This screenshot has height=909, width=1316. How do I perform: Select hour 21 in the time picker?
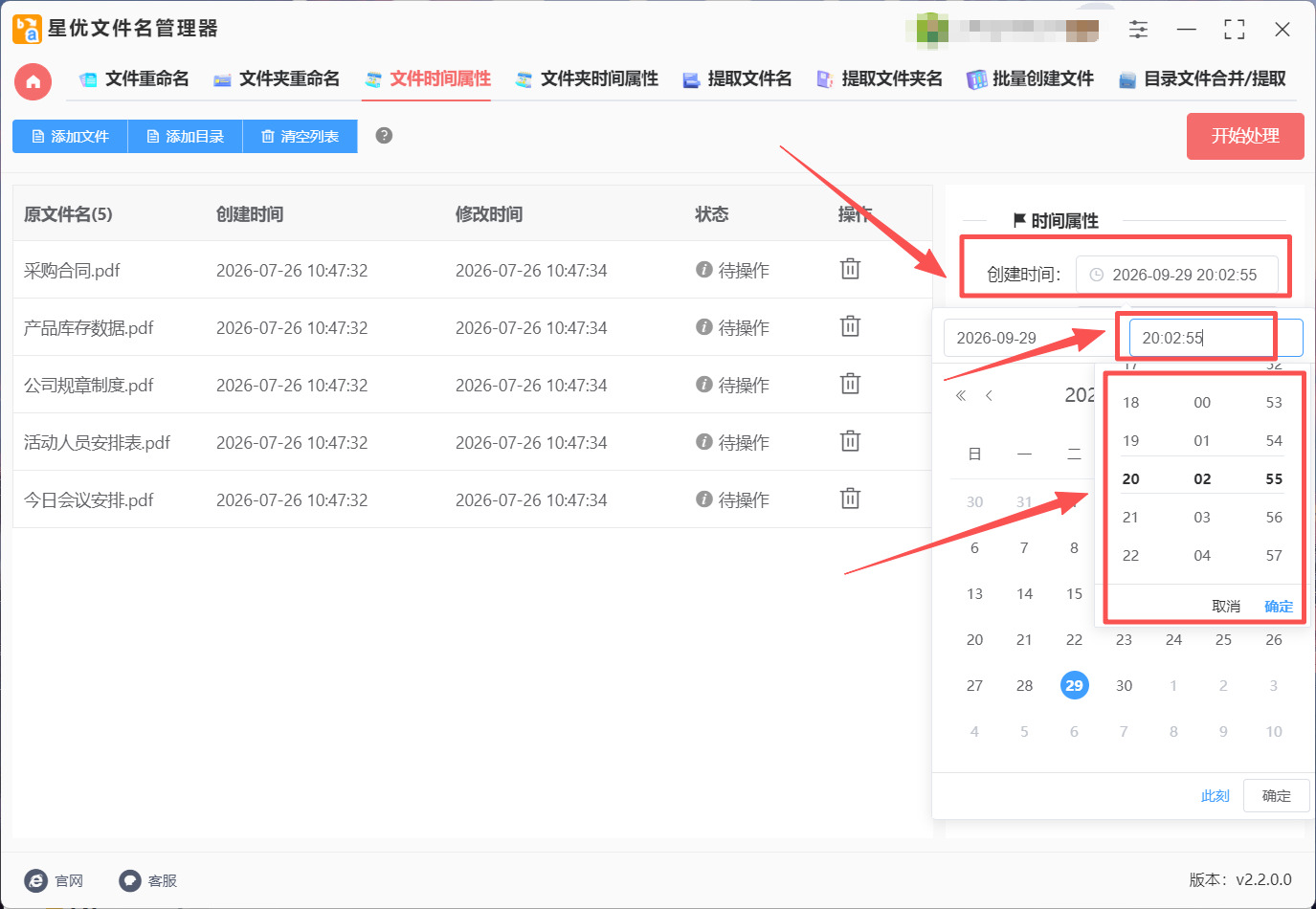pyautogui.click(x=1130, y=517)
